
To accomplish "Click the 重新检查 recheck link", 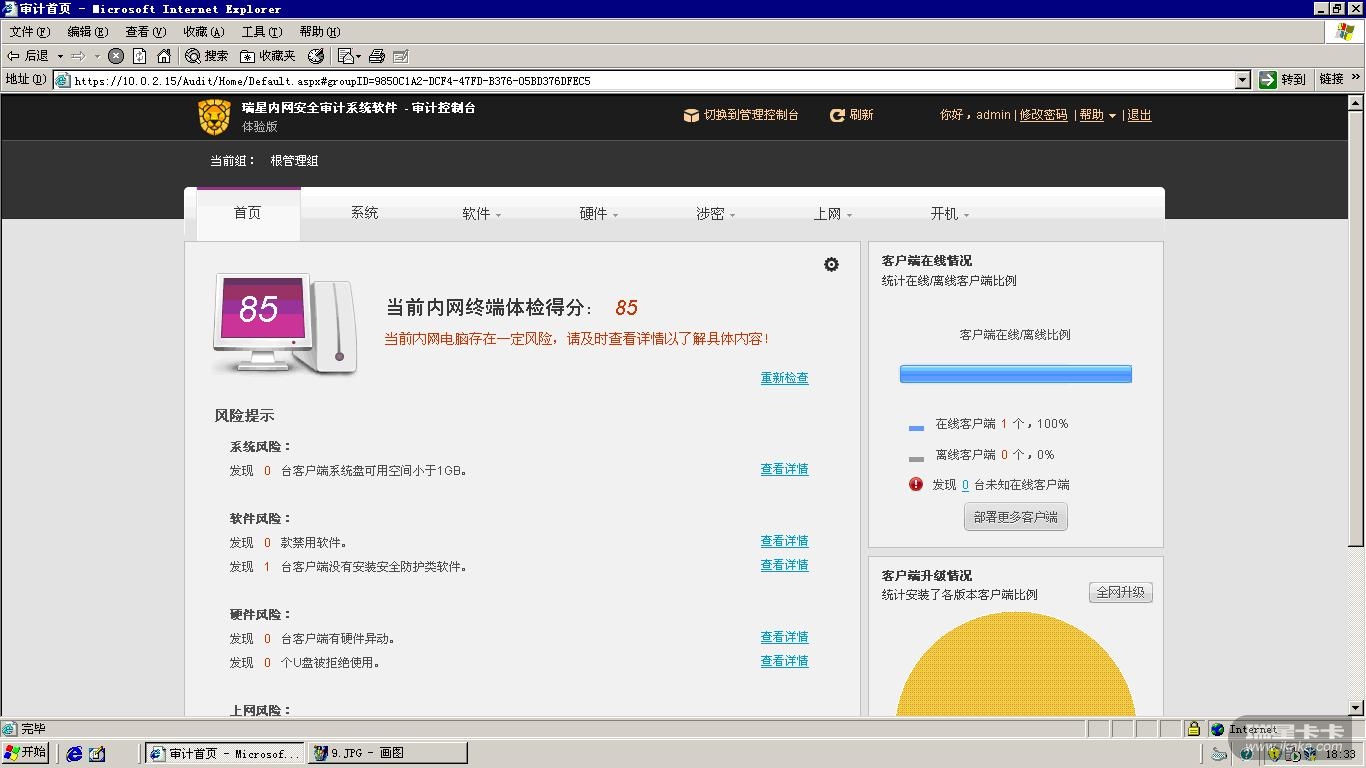I will [784, 378].
